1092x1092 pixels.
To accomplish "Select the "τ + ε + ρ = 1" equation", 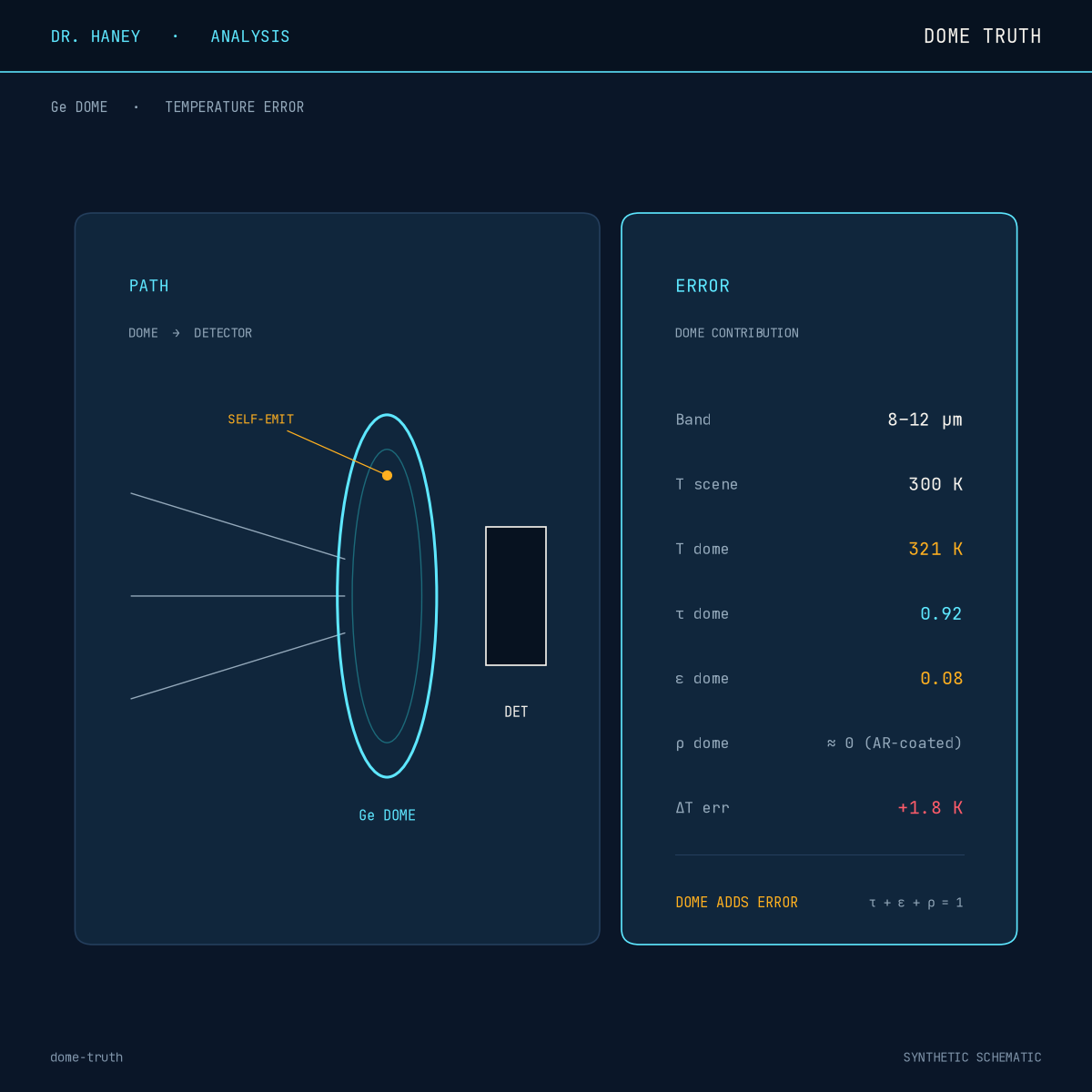I will [916, 903].
